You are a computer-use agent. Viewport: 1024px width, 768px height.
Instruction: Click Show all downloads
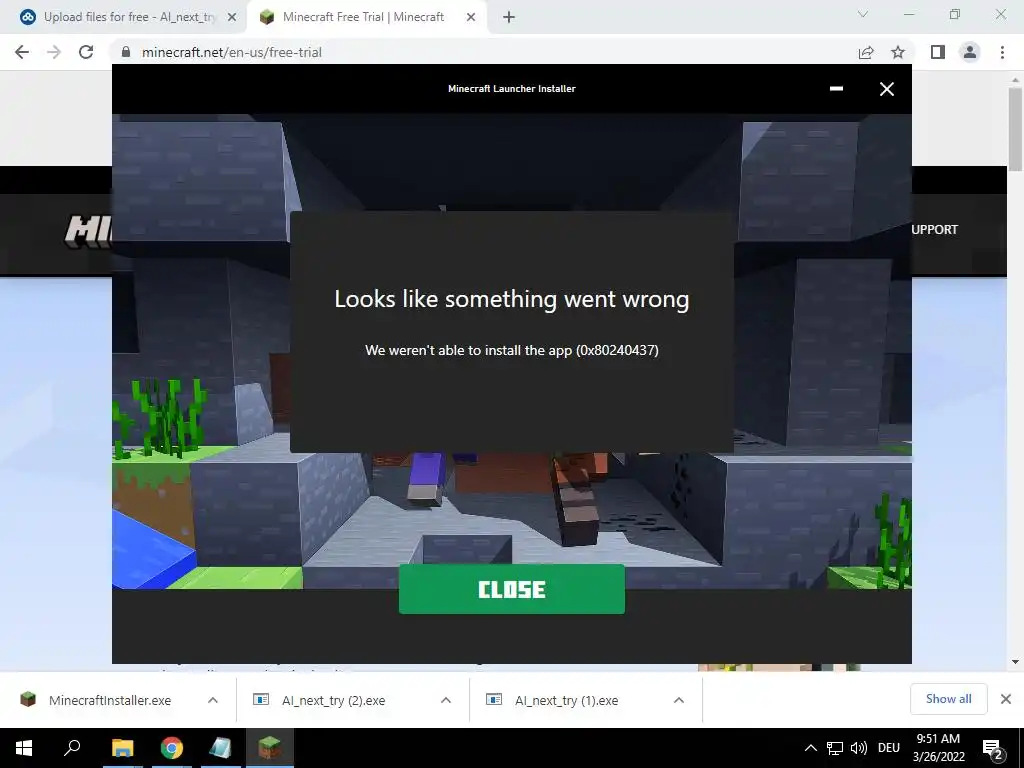(948, 699)
